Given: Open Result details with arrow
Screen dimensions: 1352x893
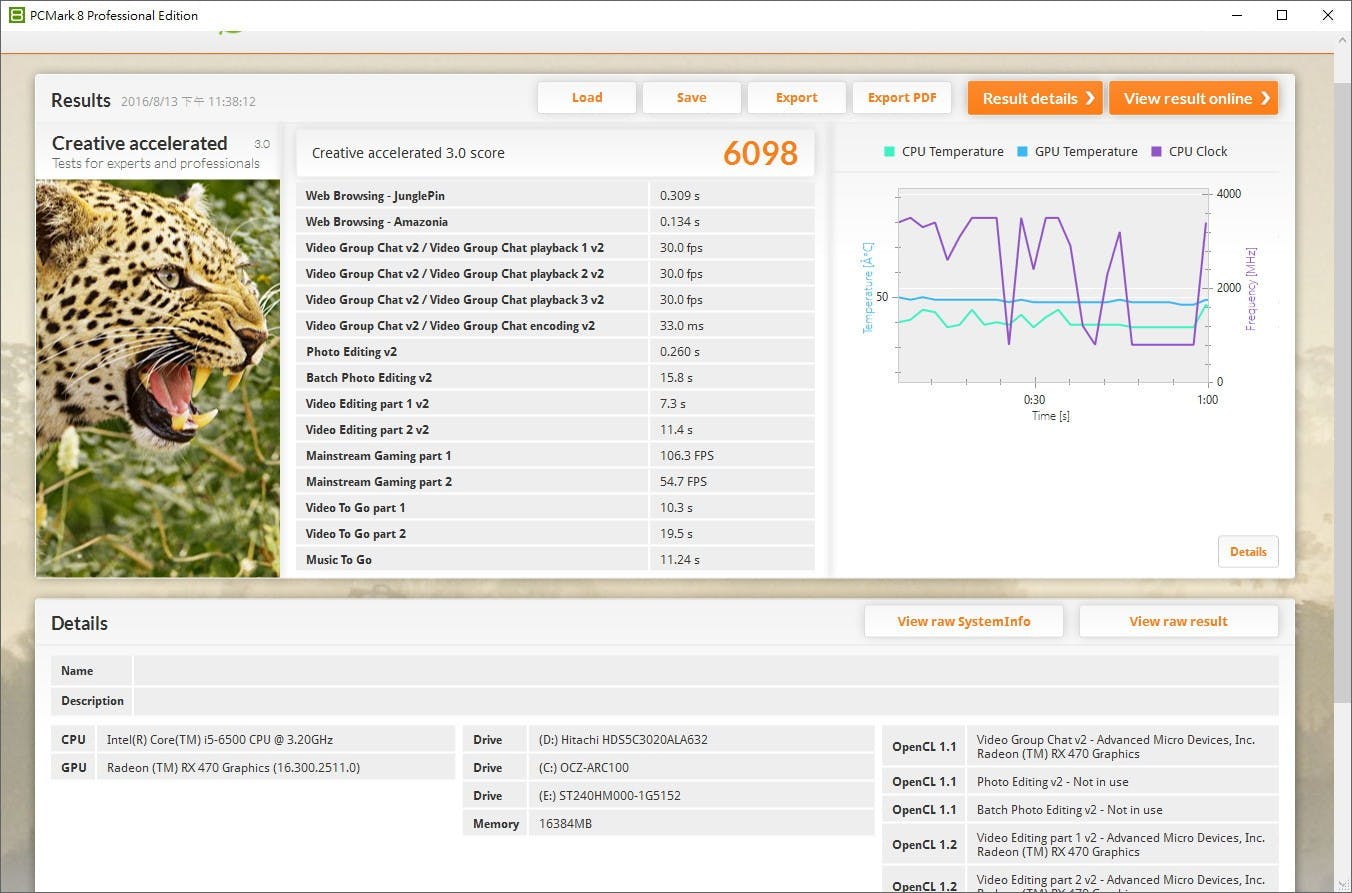Looking at the screenshot, I should (x=1034, y=98).
